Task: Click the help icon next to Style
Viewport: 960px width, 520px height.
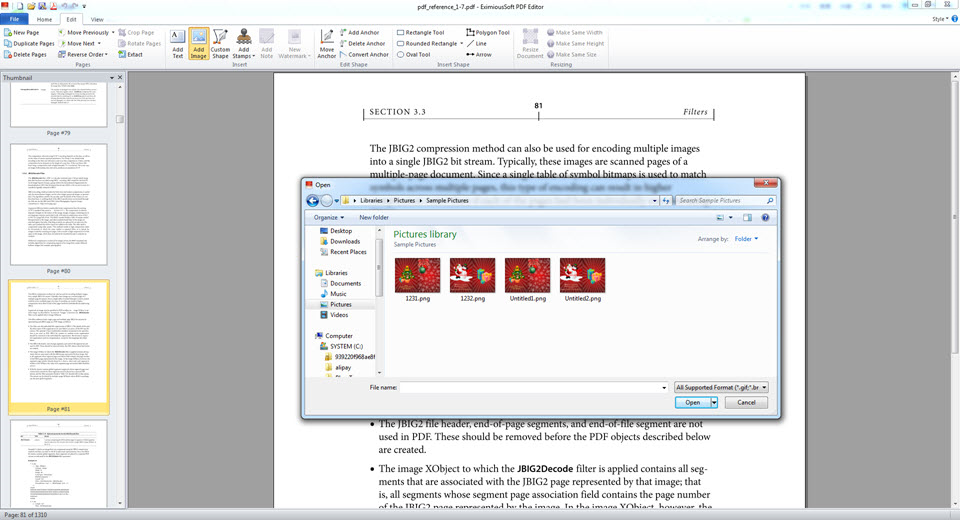Action: coord(954,19)
